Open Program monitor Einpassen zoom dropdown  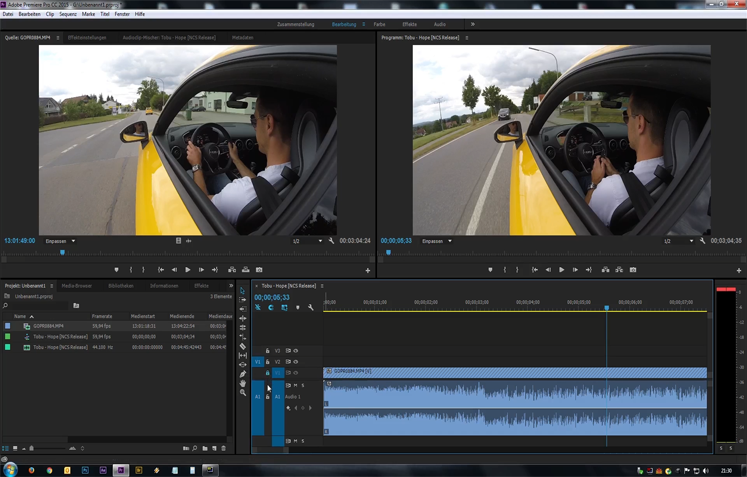point(437,241)
